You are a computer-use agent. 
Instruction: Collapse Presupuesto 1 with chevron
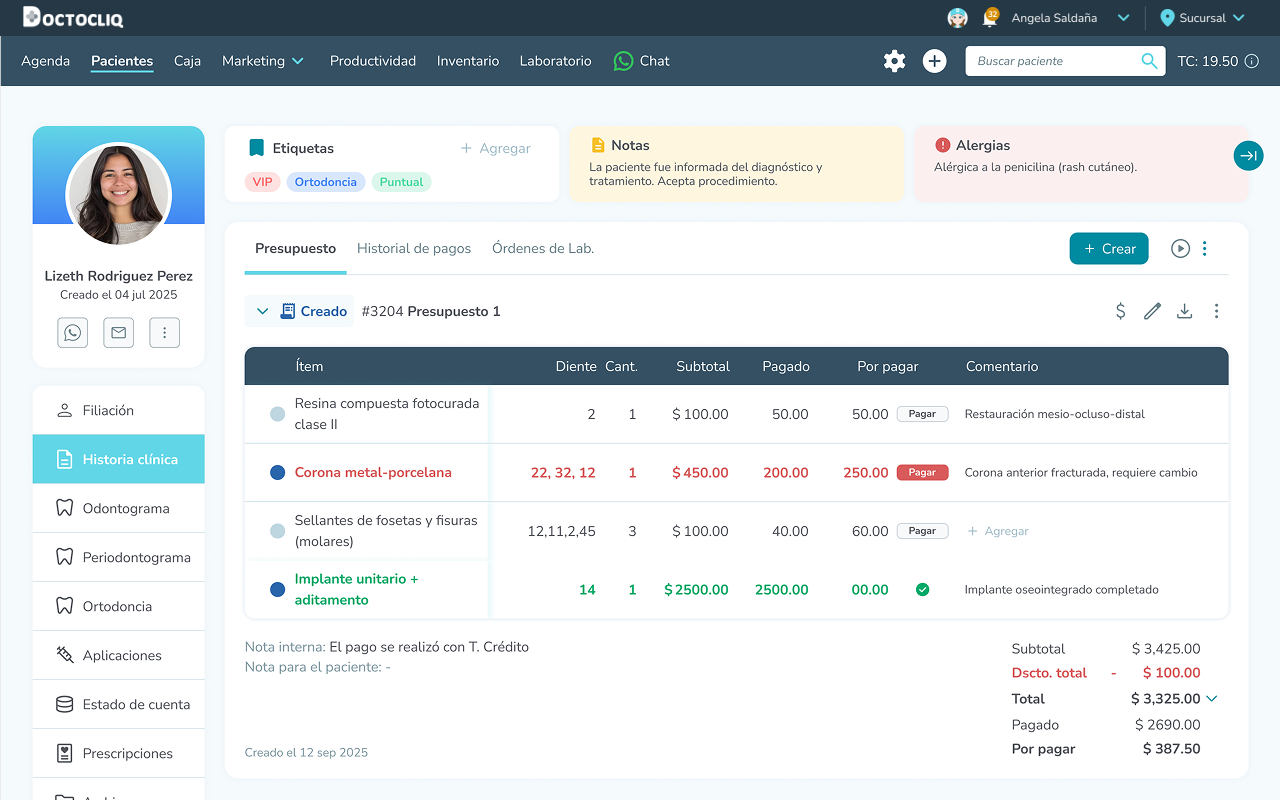pyautogui.click(x=262, y=311)
